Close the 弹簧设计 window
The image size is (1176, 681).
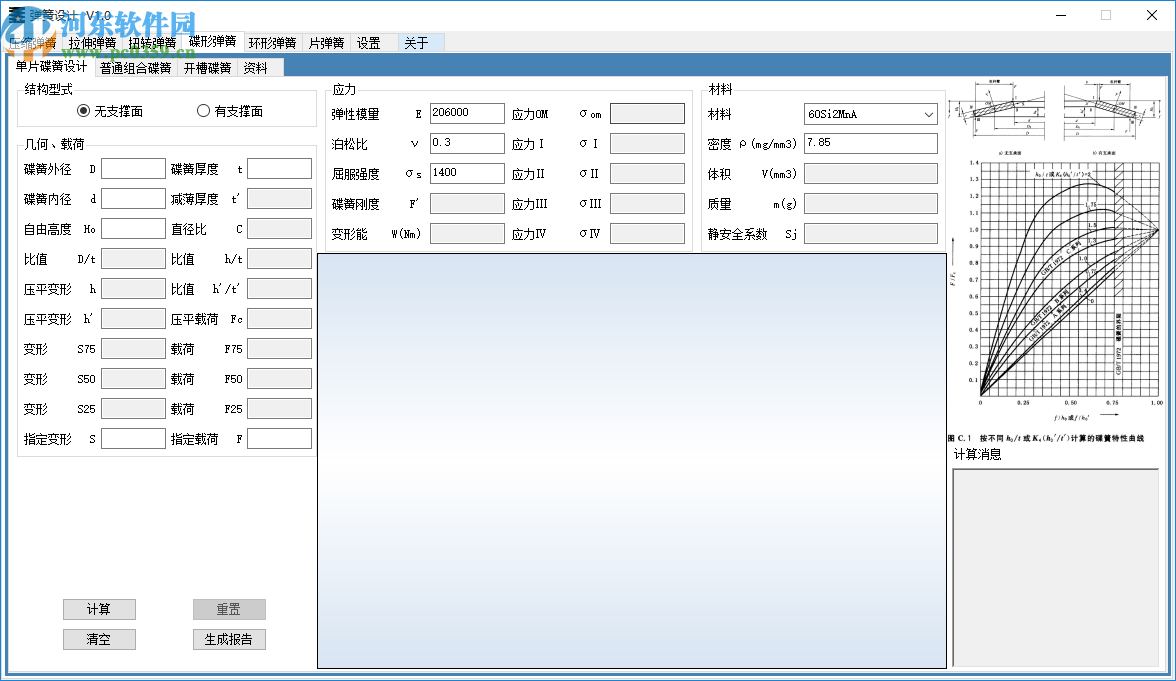click(x=1151, y=15)
